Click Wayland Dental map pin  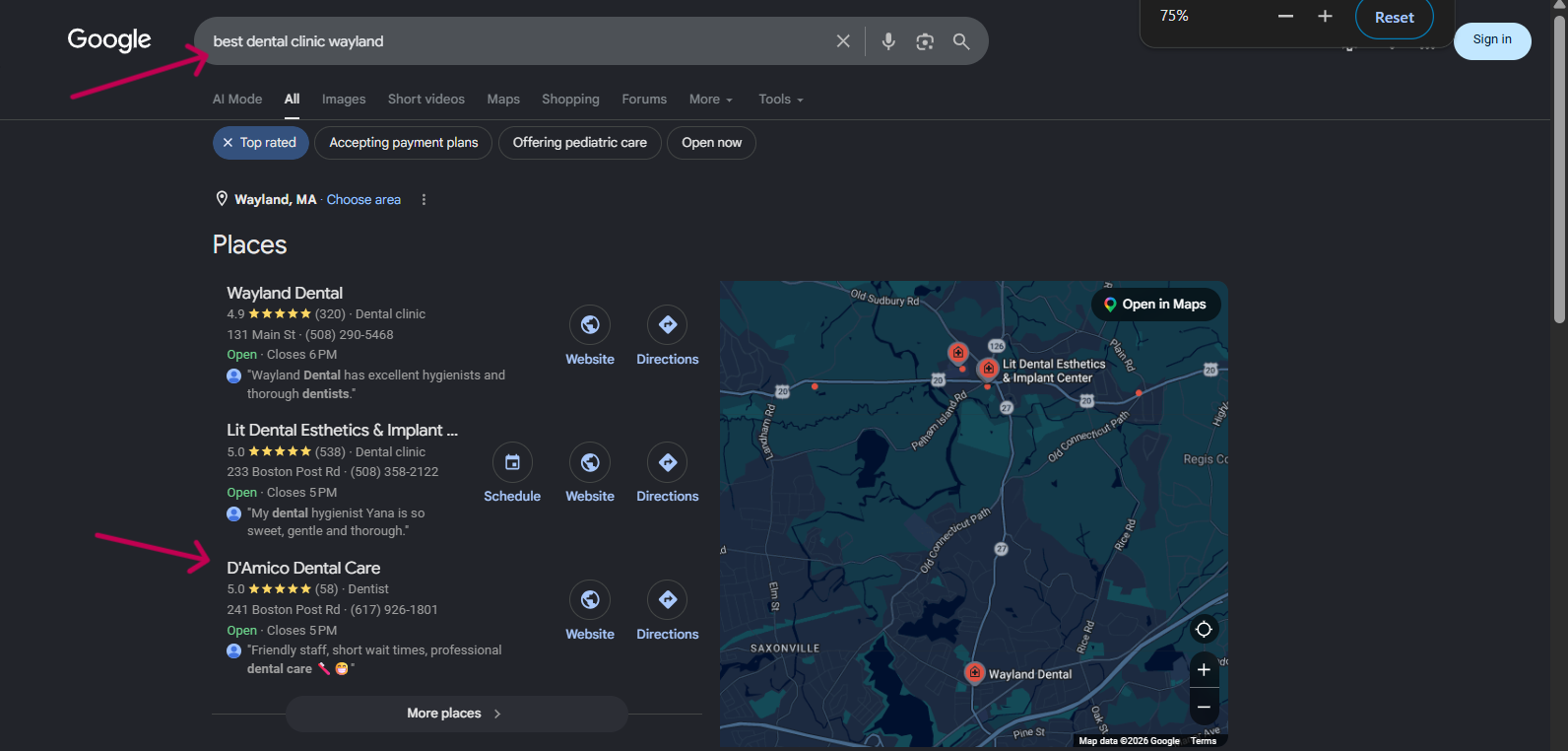tap(974, 672)
